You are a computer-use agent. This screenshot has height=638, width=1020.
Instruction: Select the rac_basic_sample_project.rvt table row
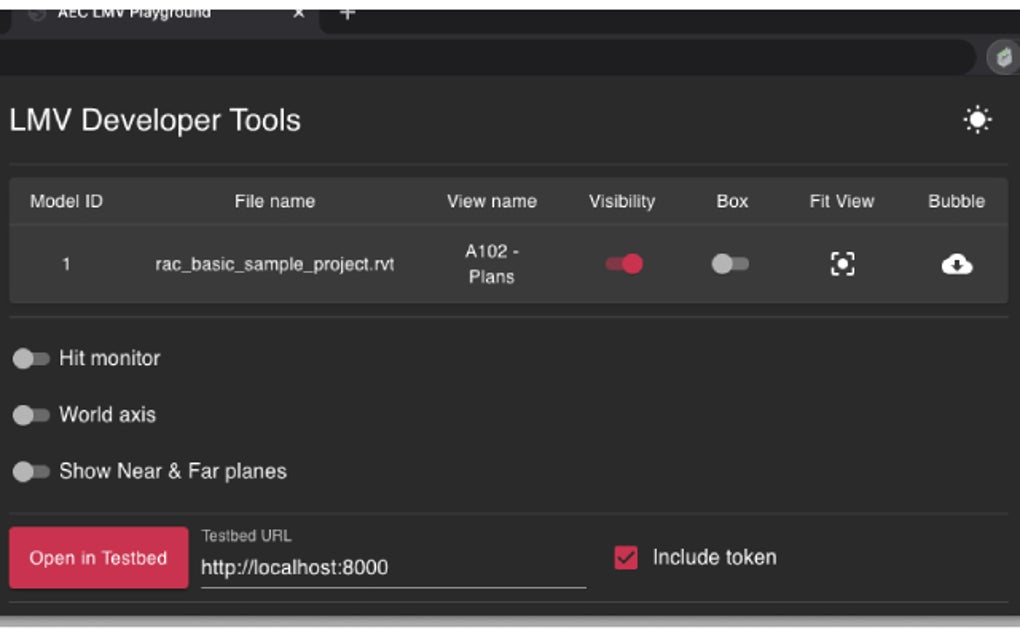276,263
